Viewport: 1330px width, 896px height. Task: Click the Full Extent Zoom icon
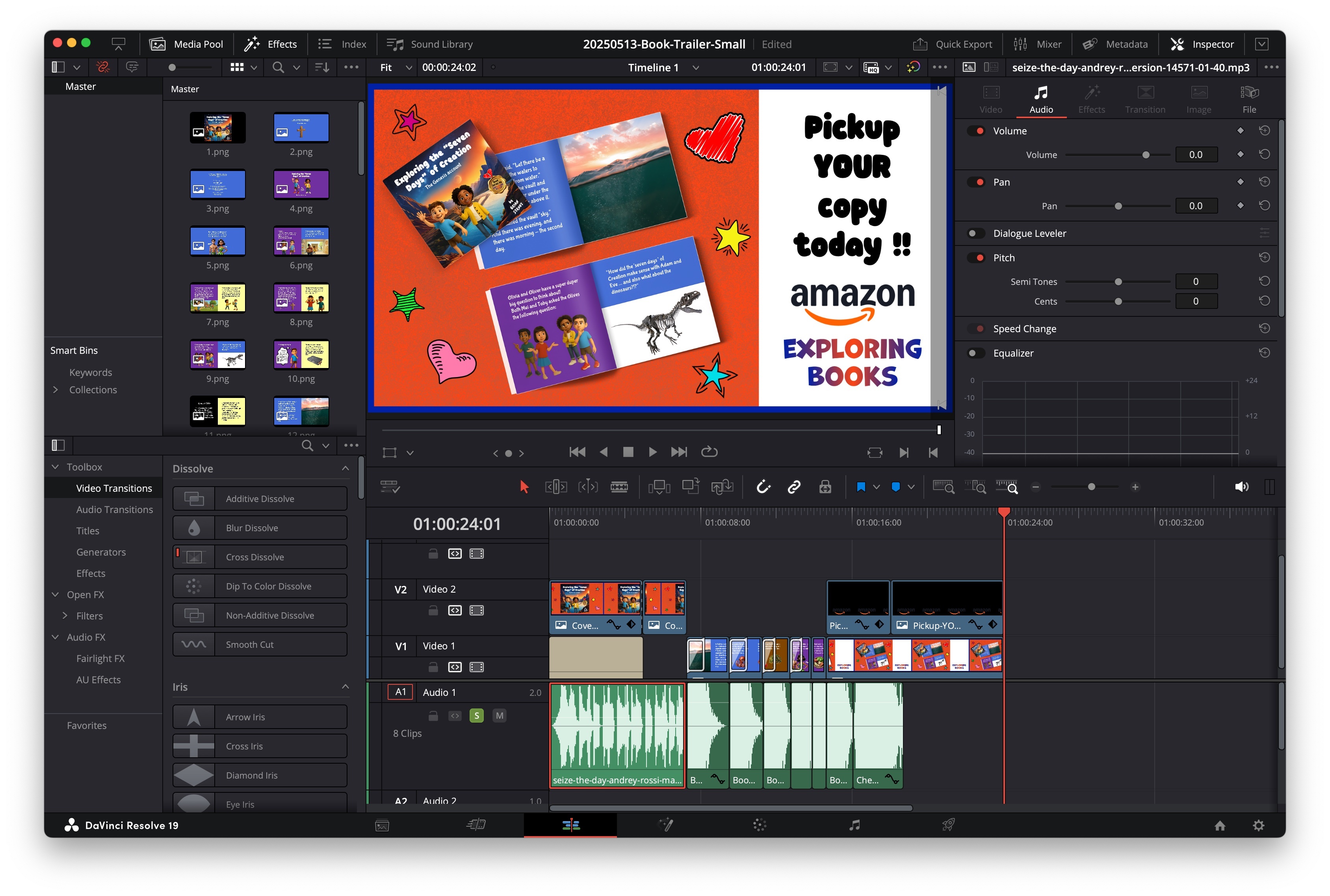943,487
